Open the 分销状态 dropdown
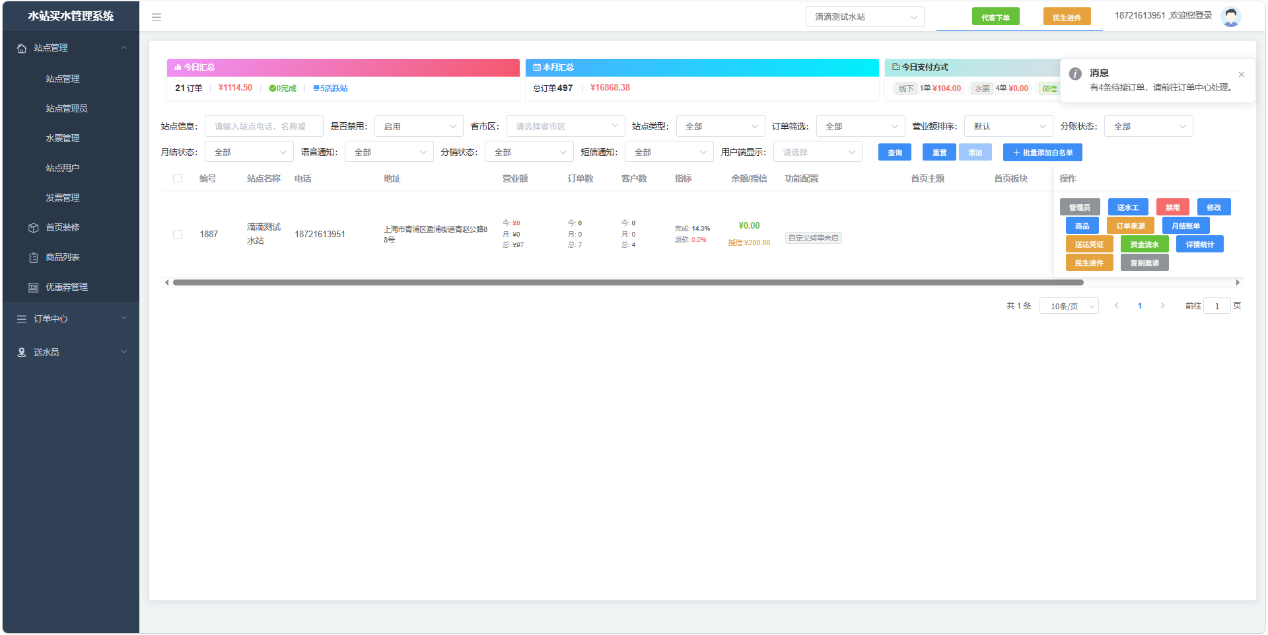Image resolution: width=1268 pixels, height=635 pixels. click(529, 152)
